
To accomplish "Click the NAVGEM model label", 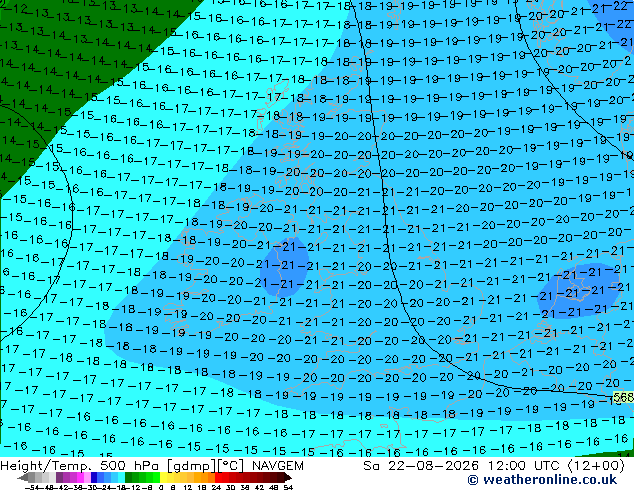I will coord(278,466).
